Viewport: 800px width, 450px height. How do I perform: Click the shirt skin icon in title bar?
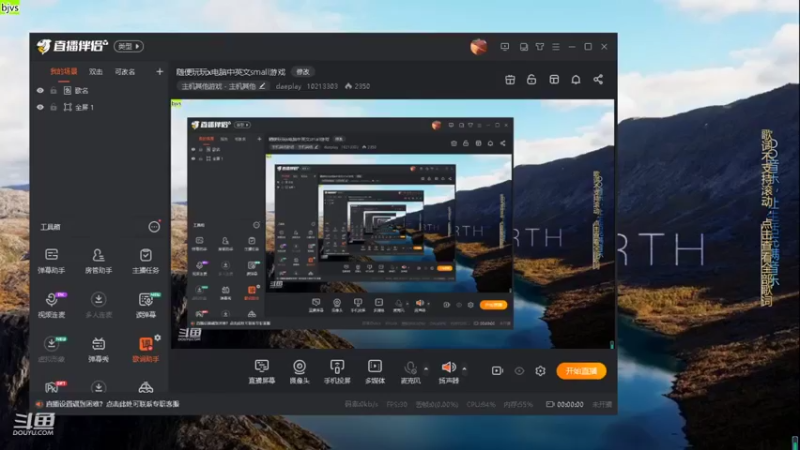pyautogui.click(x=540, y=46)
